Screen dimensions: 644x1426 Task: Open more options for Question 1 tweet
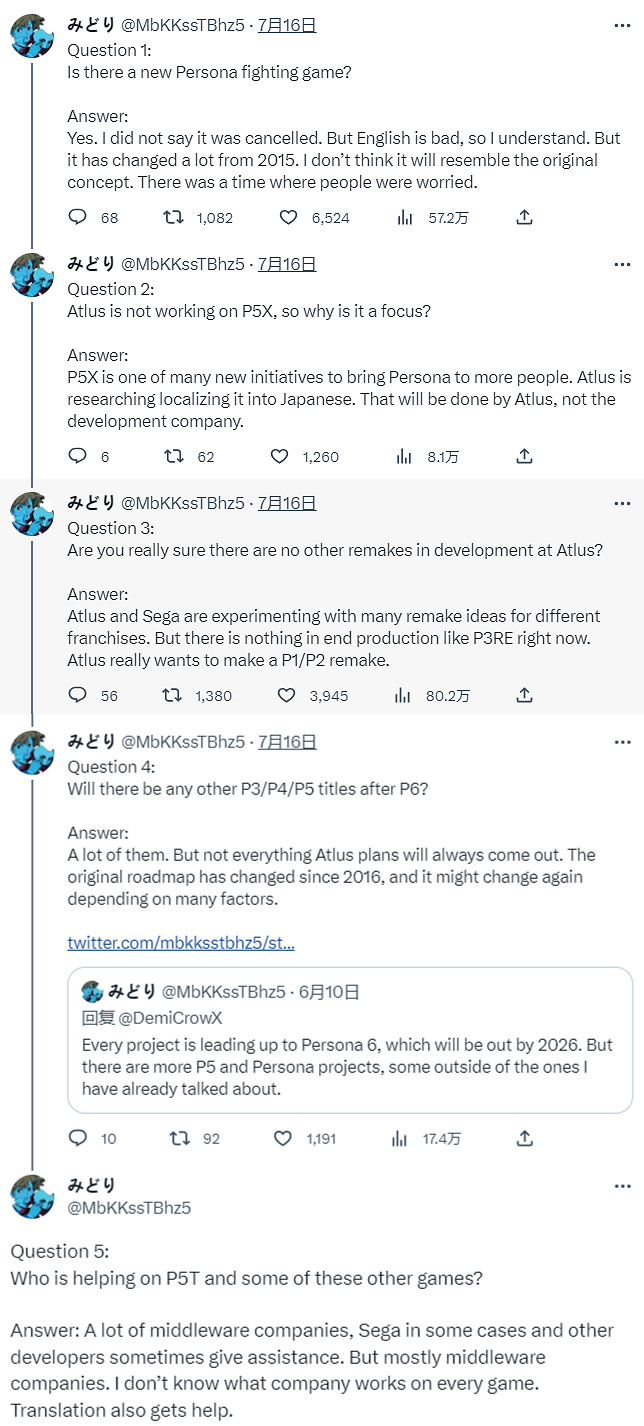coord(621,25)
